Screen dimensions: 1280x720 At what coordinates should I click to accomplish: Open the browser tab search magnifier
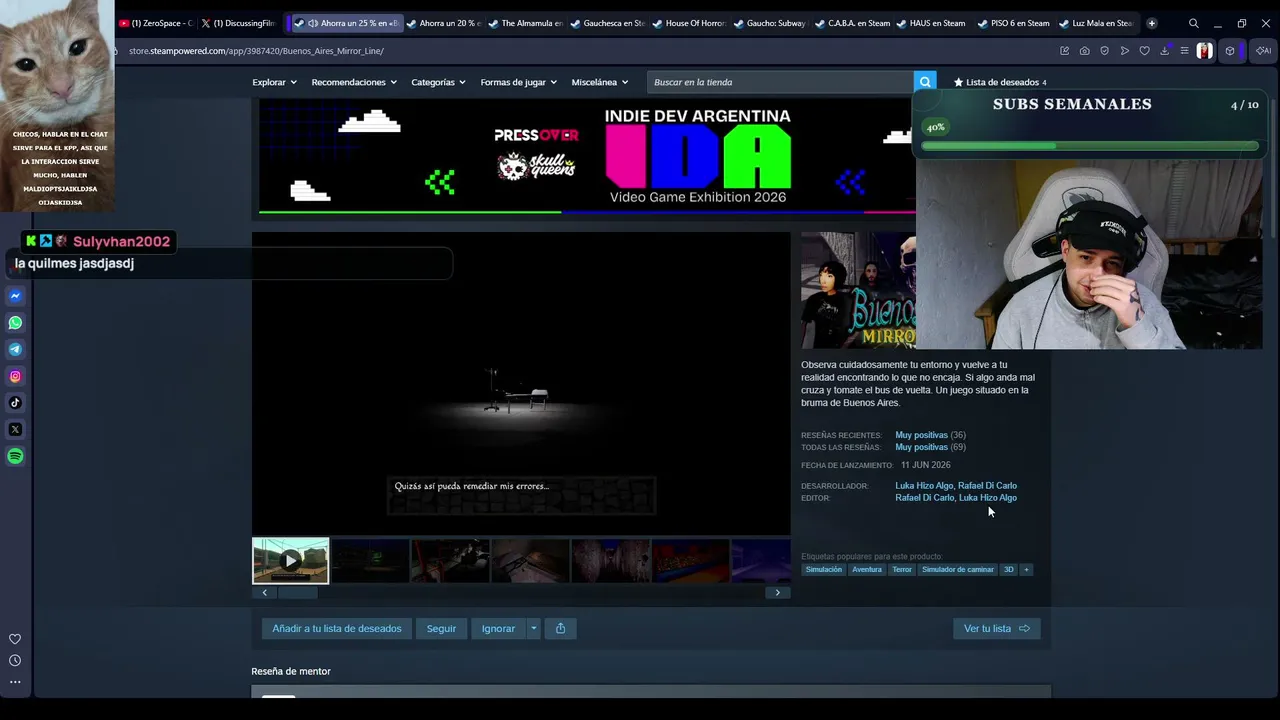[1193, 23]
